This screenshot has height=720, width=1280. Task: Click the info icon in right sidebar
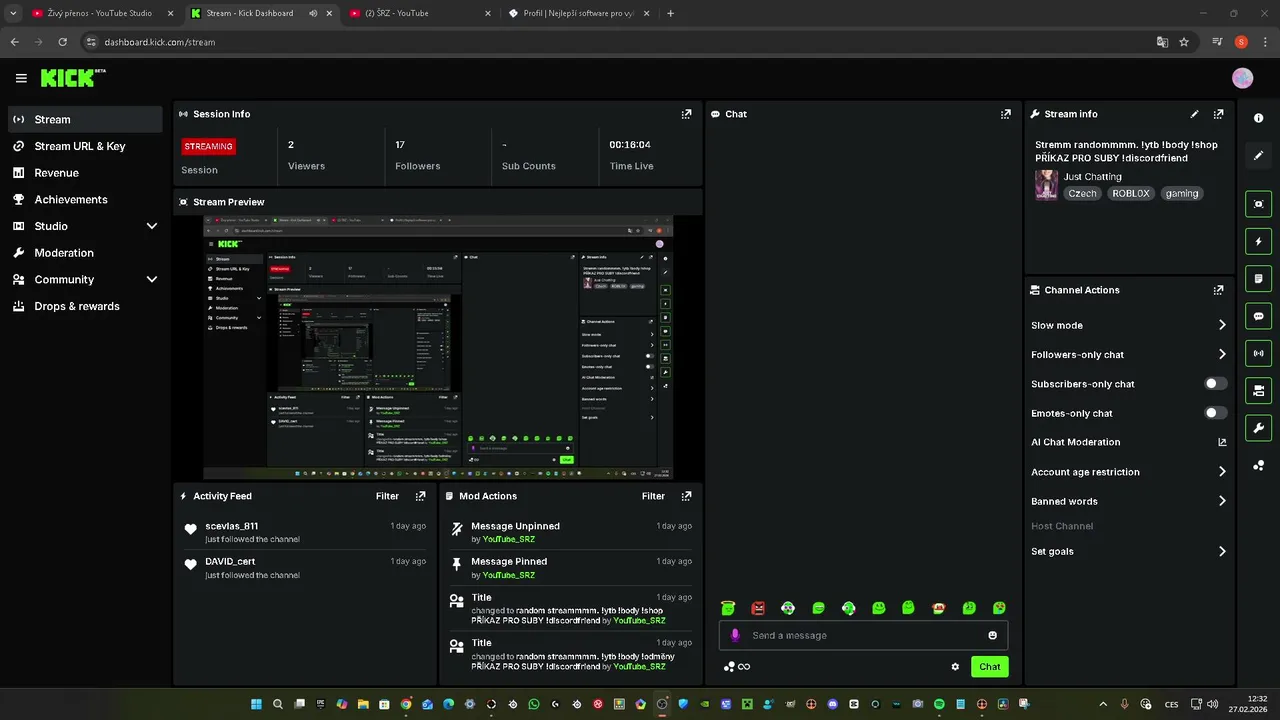[x=1258, y=118]
